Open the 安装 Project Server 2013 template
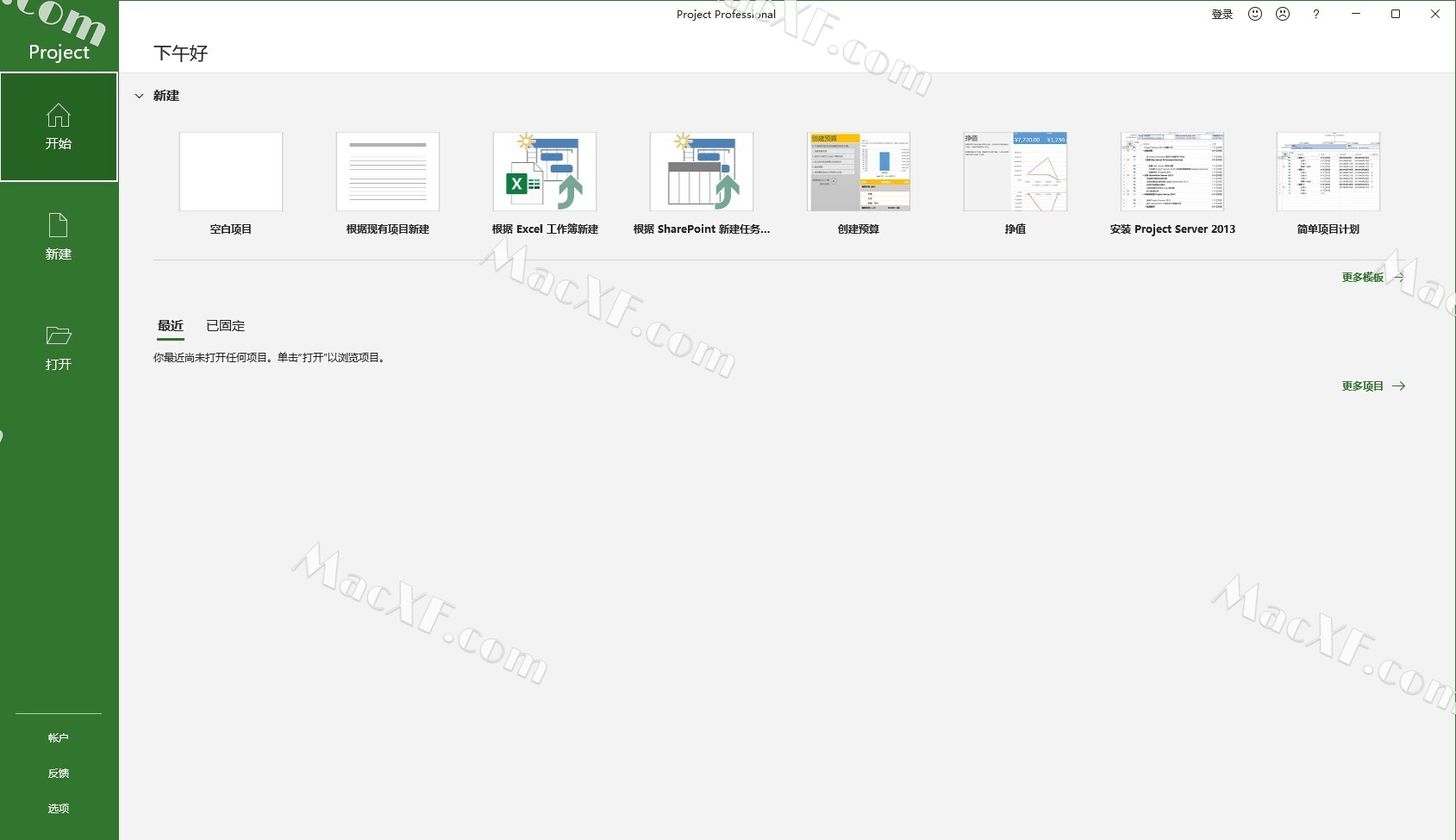1456x840 pixels. [x=1172, y=172]
